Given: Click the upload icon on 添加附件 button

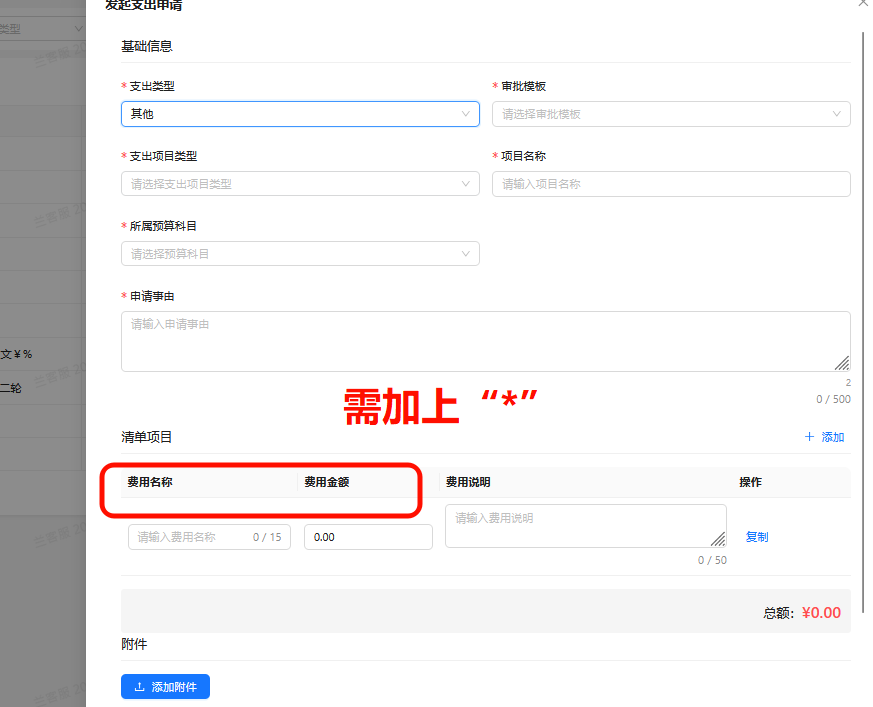Looking at the screenshot, I should click(139, 687).
